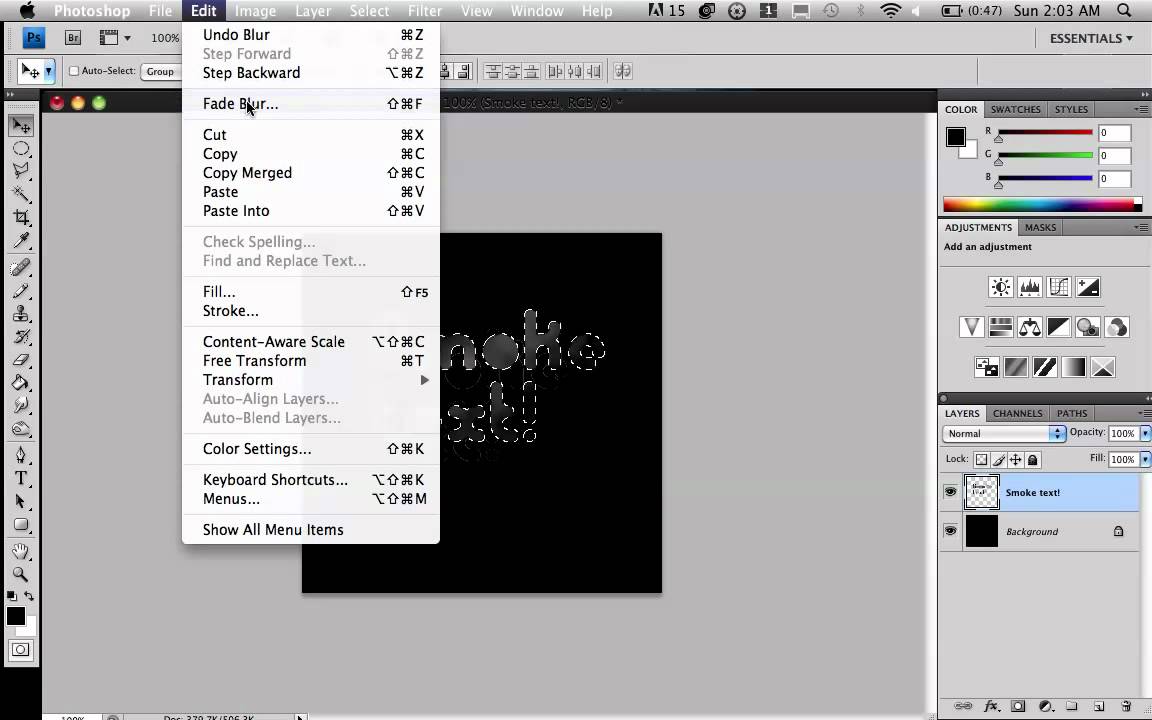Click the foreground color swatch in toolbox
1152x720 pixels.
[x=15, y=616]
